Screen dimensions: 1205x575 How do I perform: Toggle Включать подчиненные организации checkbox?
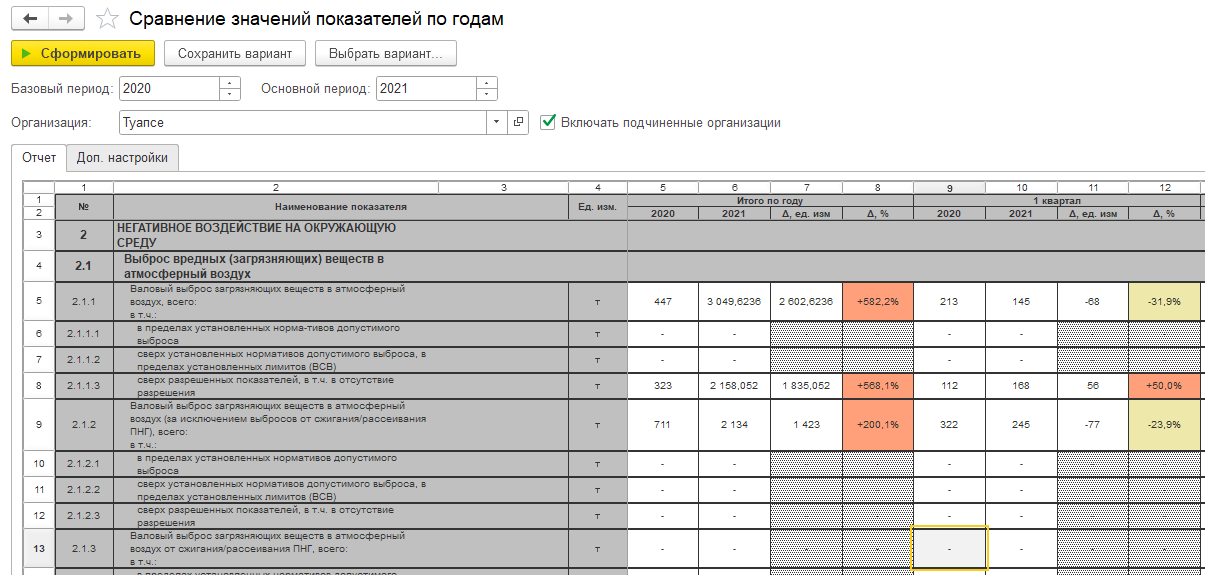point(547,122)
